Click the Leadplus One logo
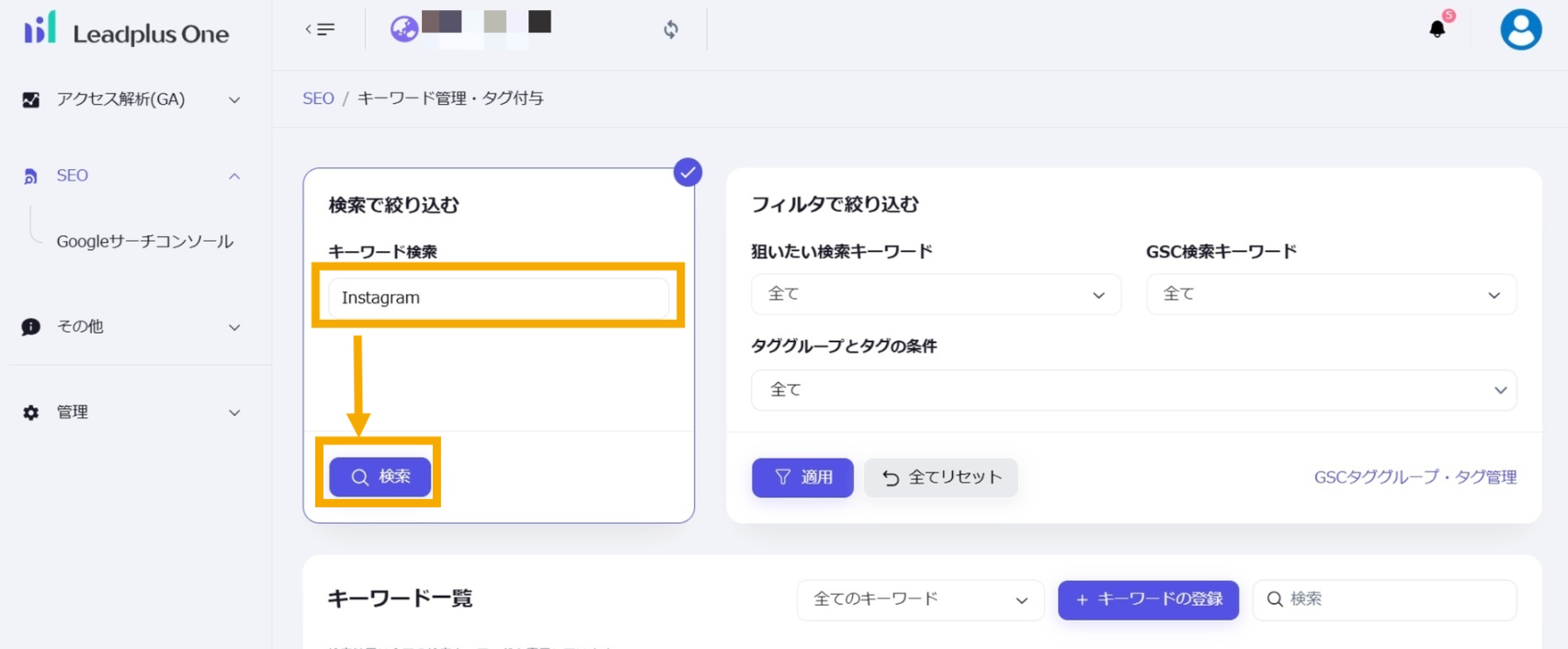Viewport: 1568px width, 649px height. pos(126,31)
